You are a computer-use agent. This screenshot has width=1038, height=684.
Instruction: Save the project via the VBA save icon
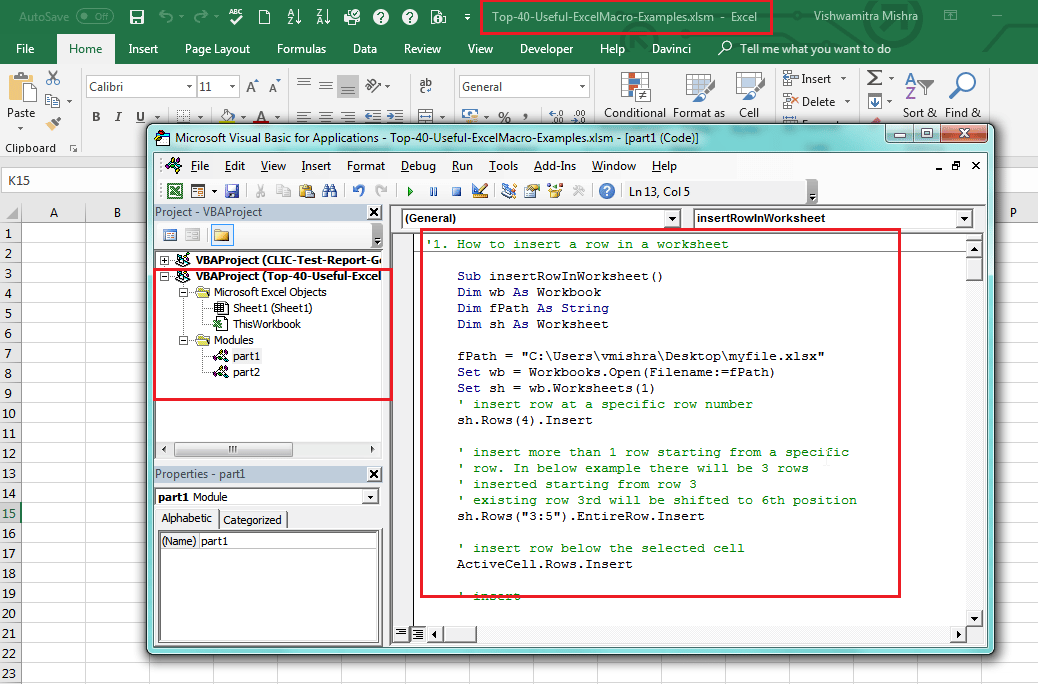pyautogui.click(x=232, y=190)
